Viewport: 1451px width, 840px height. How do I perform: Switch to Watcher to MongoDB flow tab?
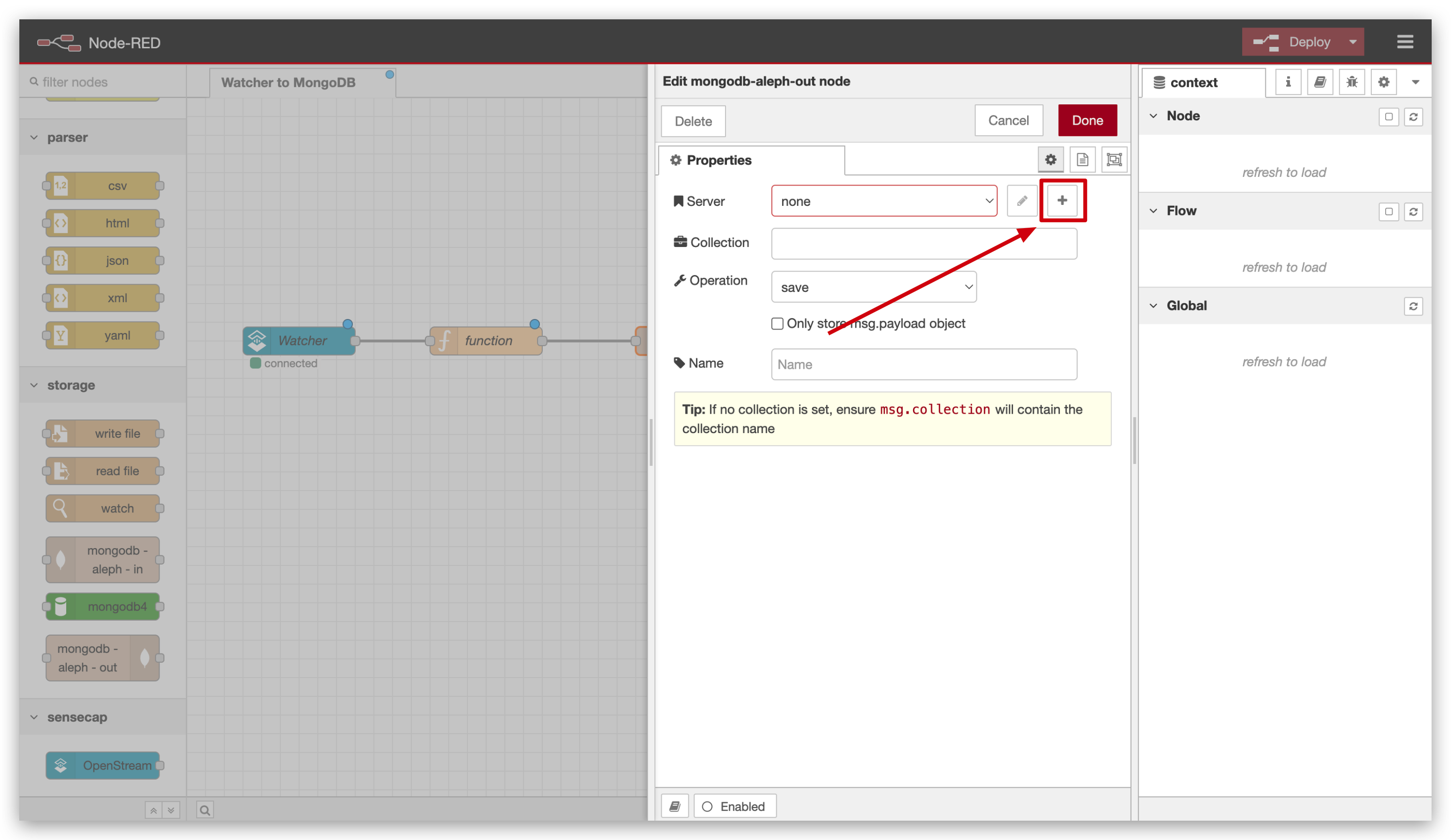302,82
